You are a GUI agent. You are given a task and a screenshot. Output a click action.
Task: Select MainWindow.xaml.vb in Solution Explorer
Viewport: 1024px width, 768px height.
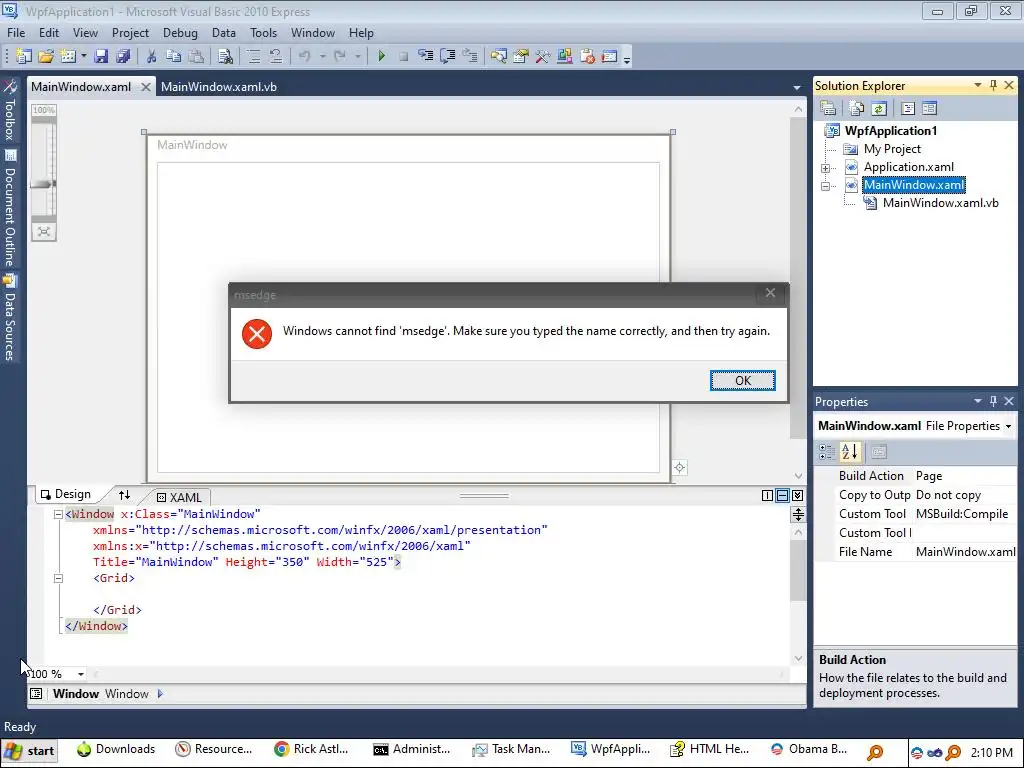tap(940, 202)
